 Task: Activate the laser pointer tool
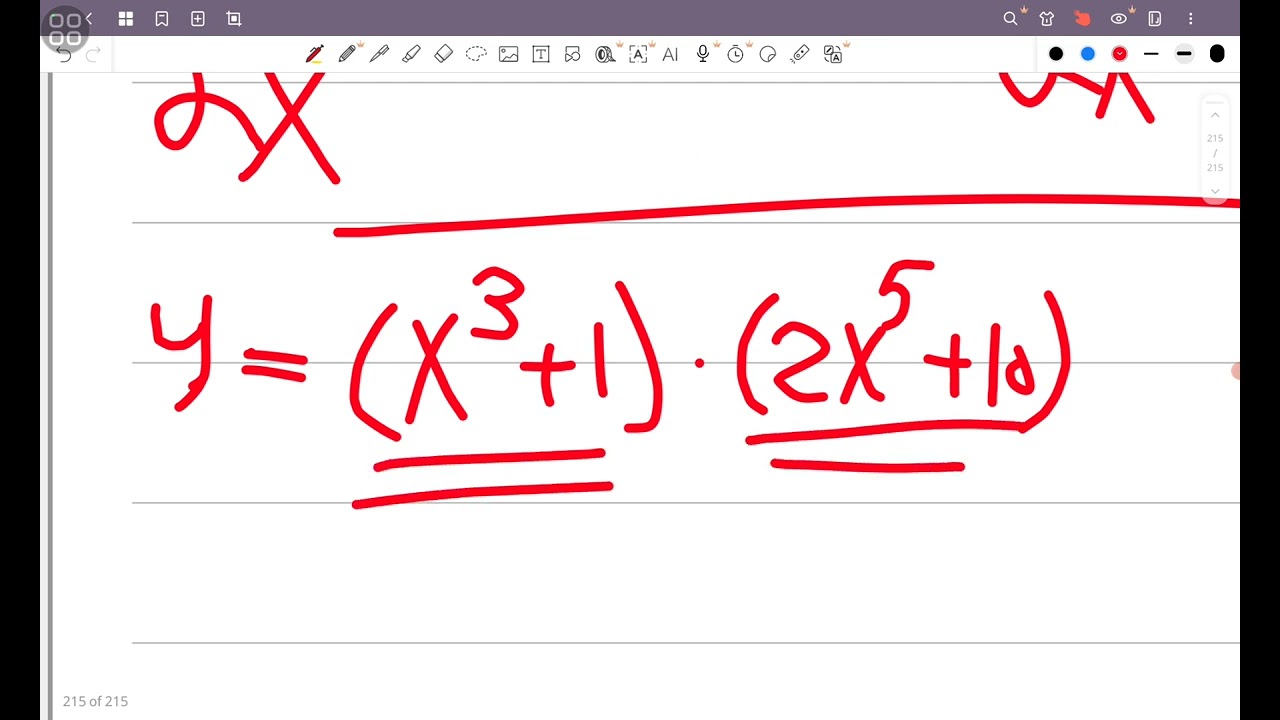point(800,54)
